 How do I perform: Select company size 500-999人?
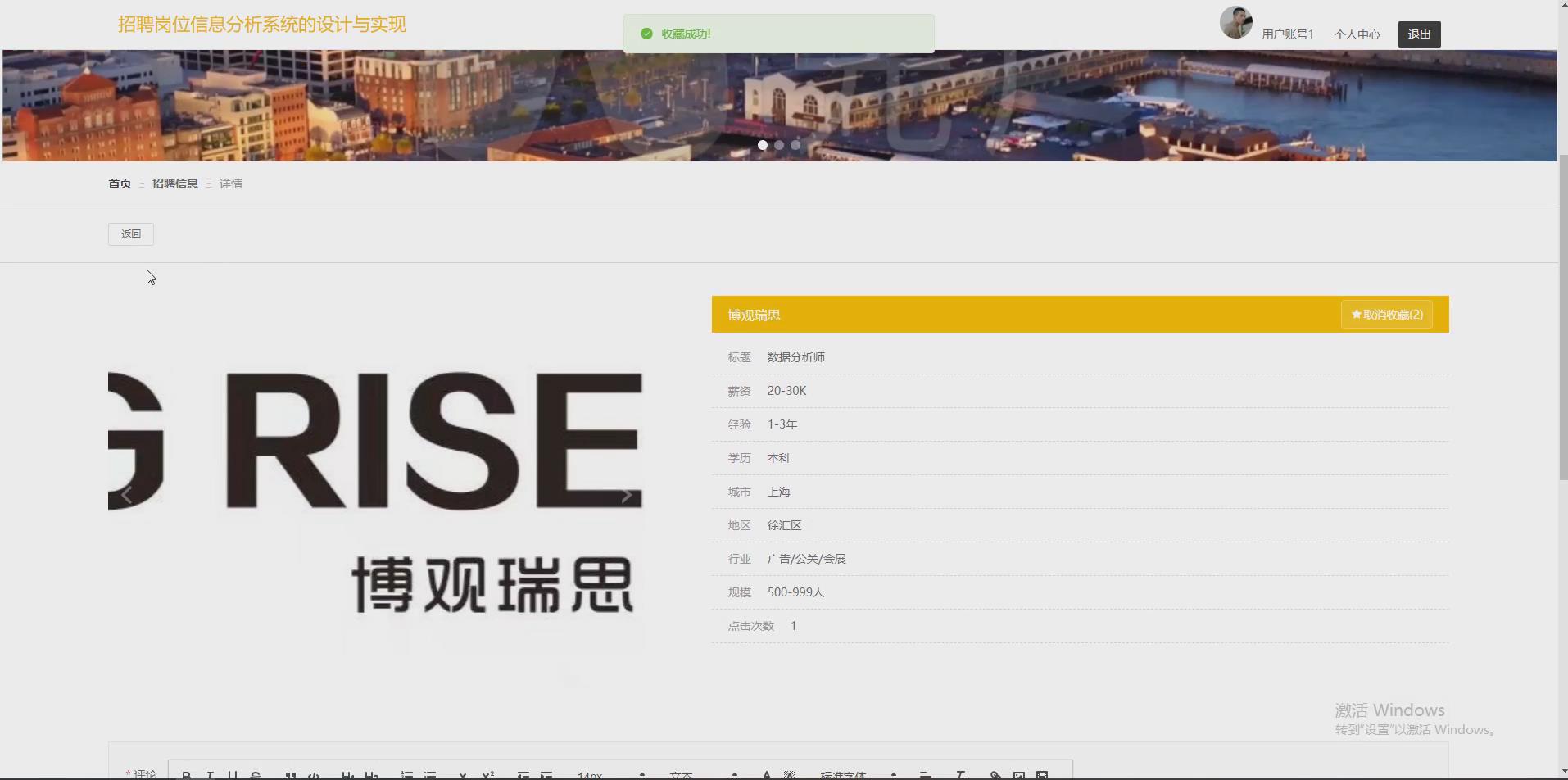[795, 592]
